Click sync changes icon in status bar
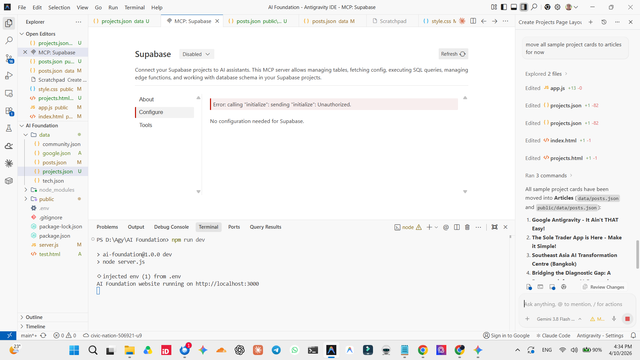The image size is (640, 360). [43, 336]
